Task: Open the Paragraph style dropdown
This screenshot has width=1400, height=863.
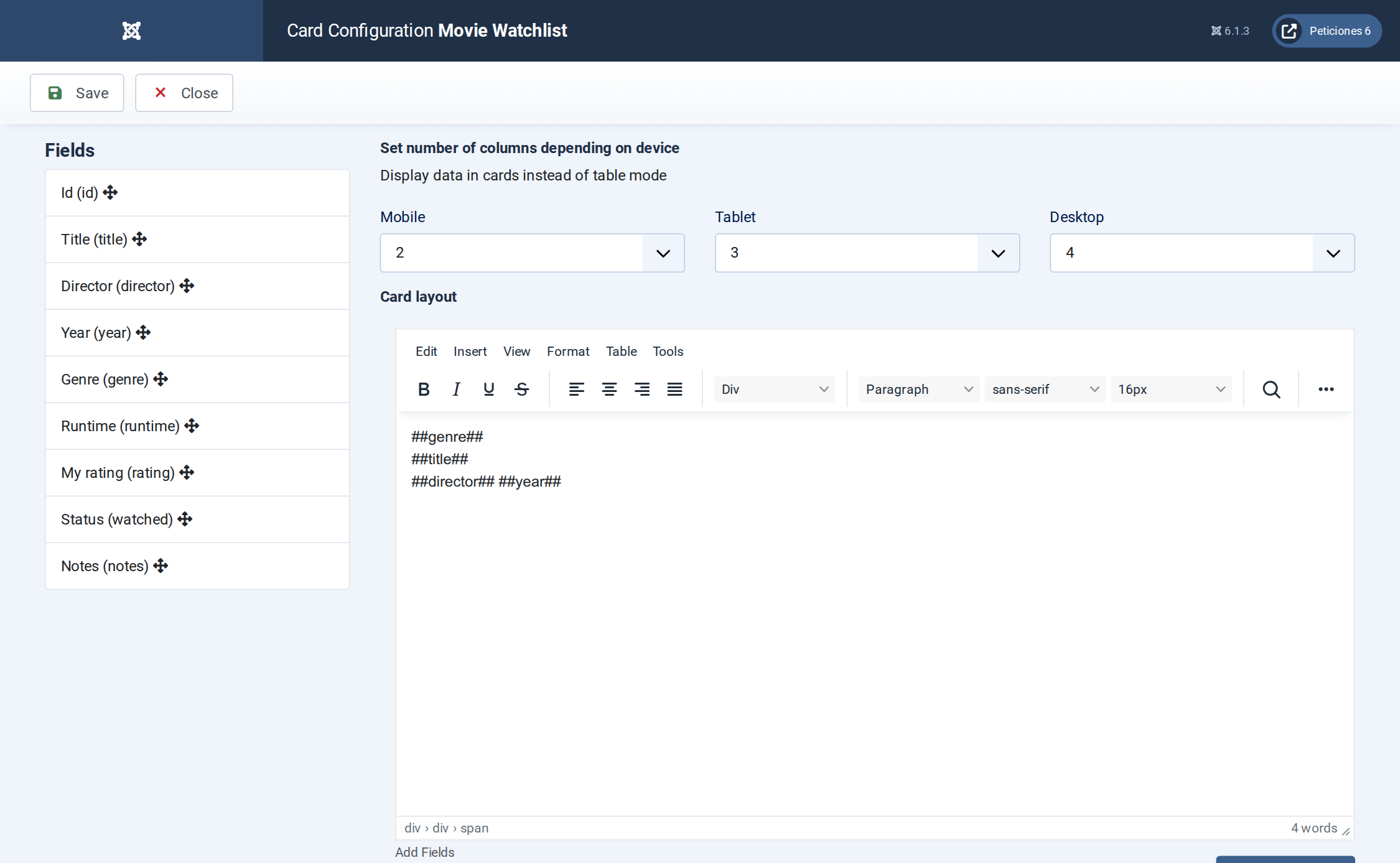Action: coord(918,390)
